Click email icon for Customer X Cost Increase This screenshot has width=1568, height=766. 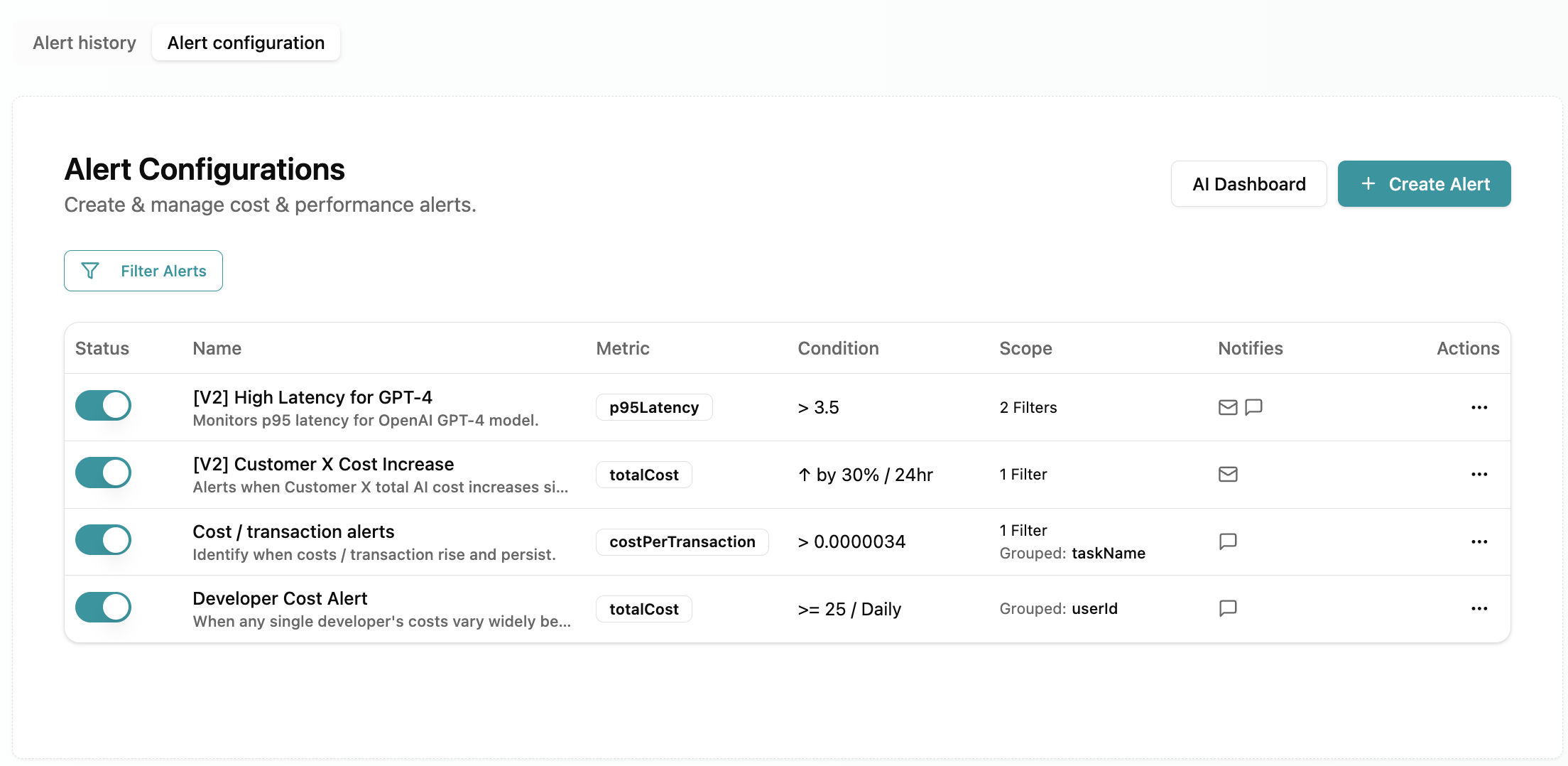pos(1227,474)
